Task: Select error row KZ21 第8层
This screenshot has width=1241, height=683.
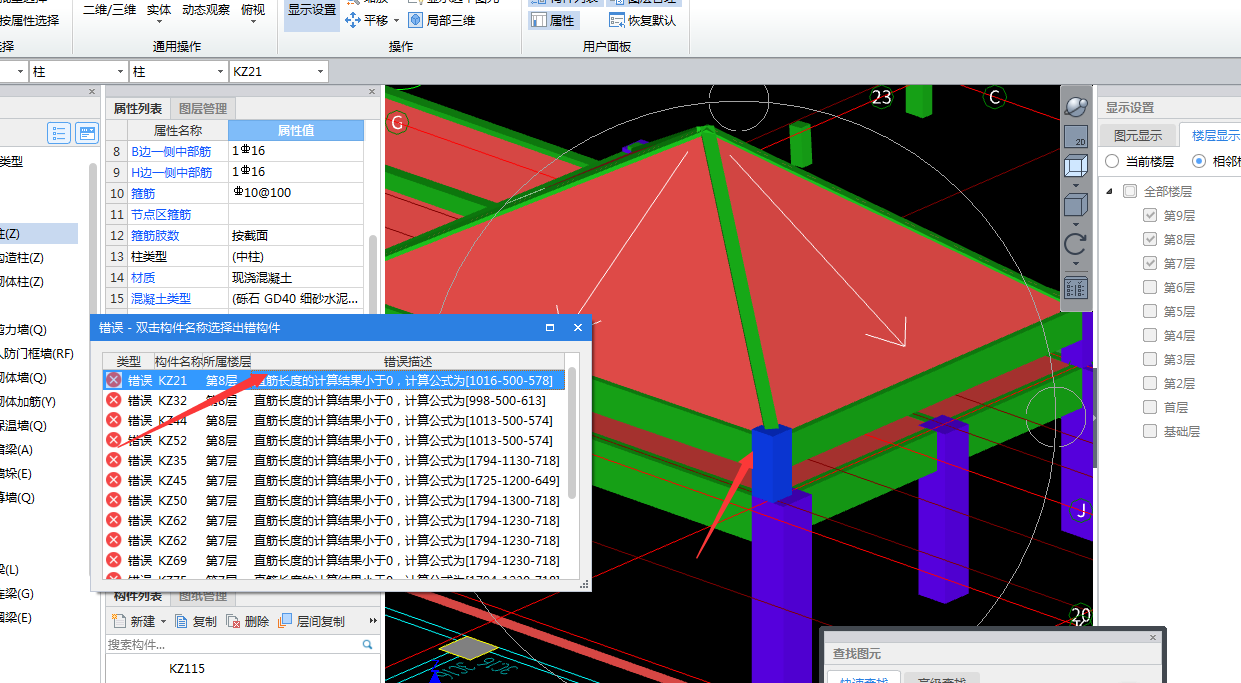Action: point(335,380)
